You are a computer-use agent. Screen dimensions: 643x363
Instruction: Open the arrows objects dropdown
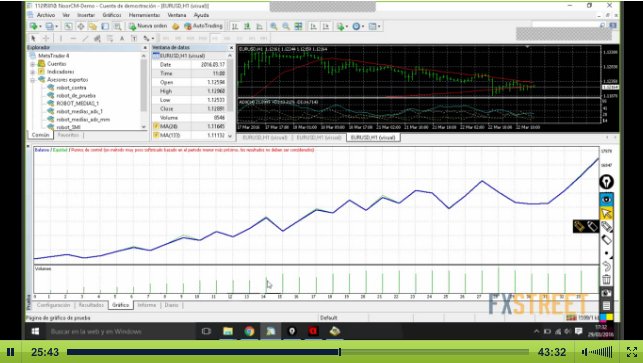(x=148, y=38)
